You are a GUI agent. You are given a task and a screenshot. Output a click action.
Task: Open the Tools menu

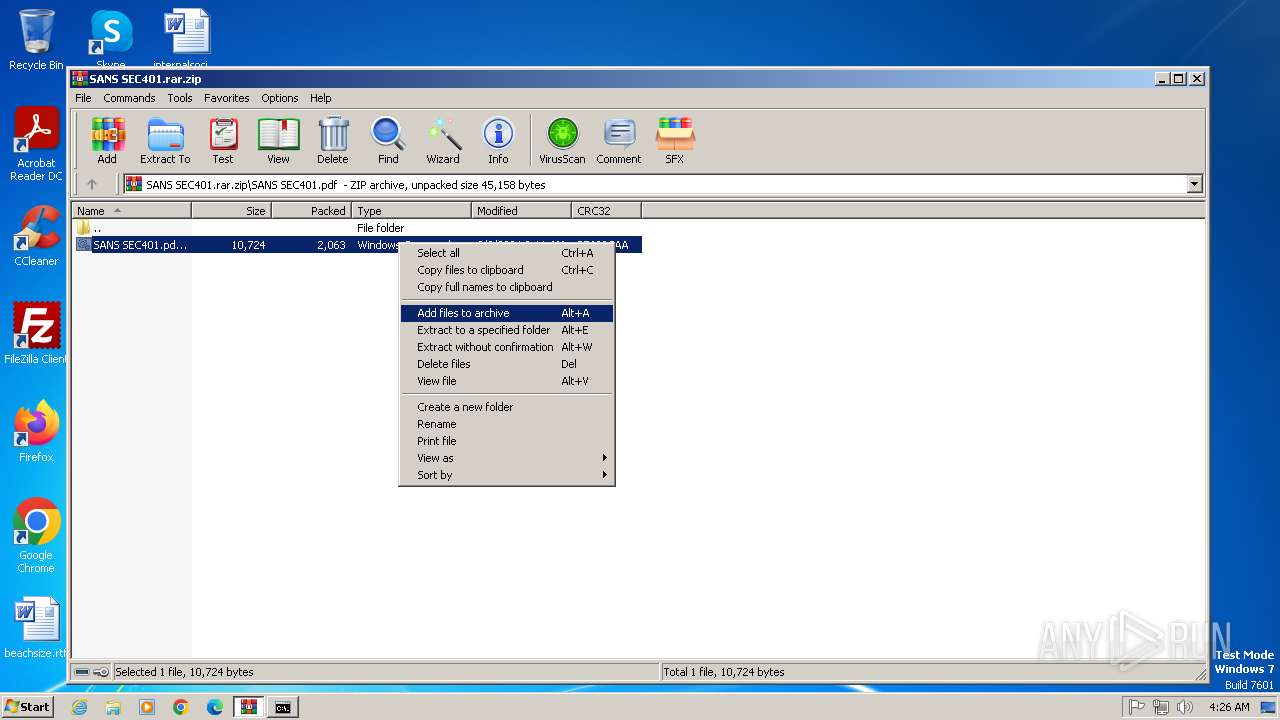coord(180,98)
